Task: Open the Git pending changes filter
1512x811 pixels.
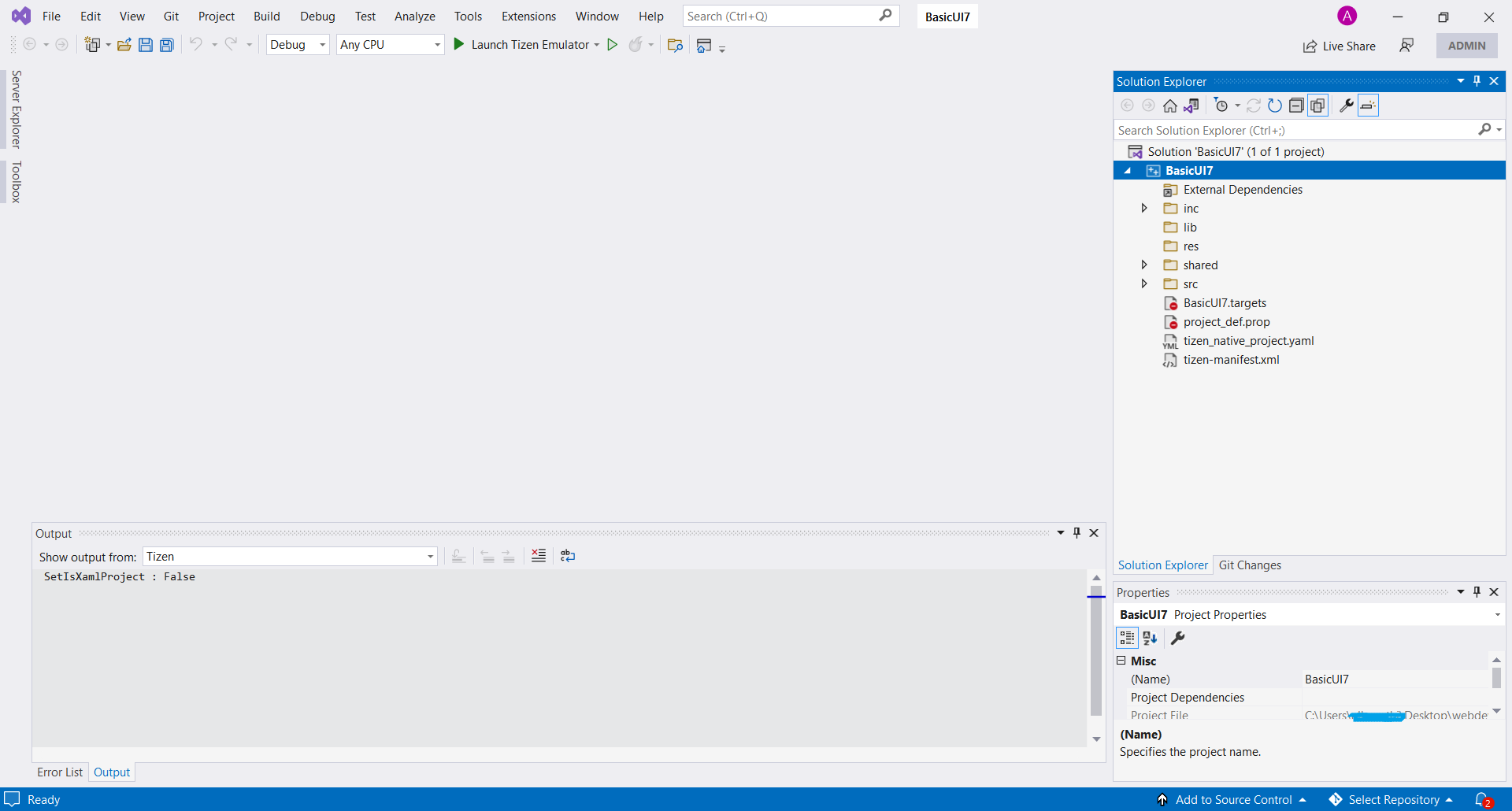Action: pyautogui.click(x=1221, y=105)
